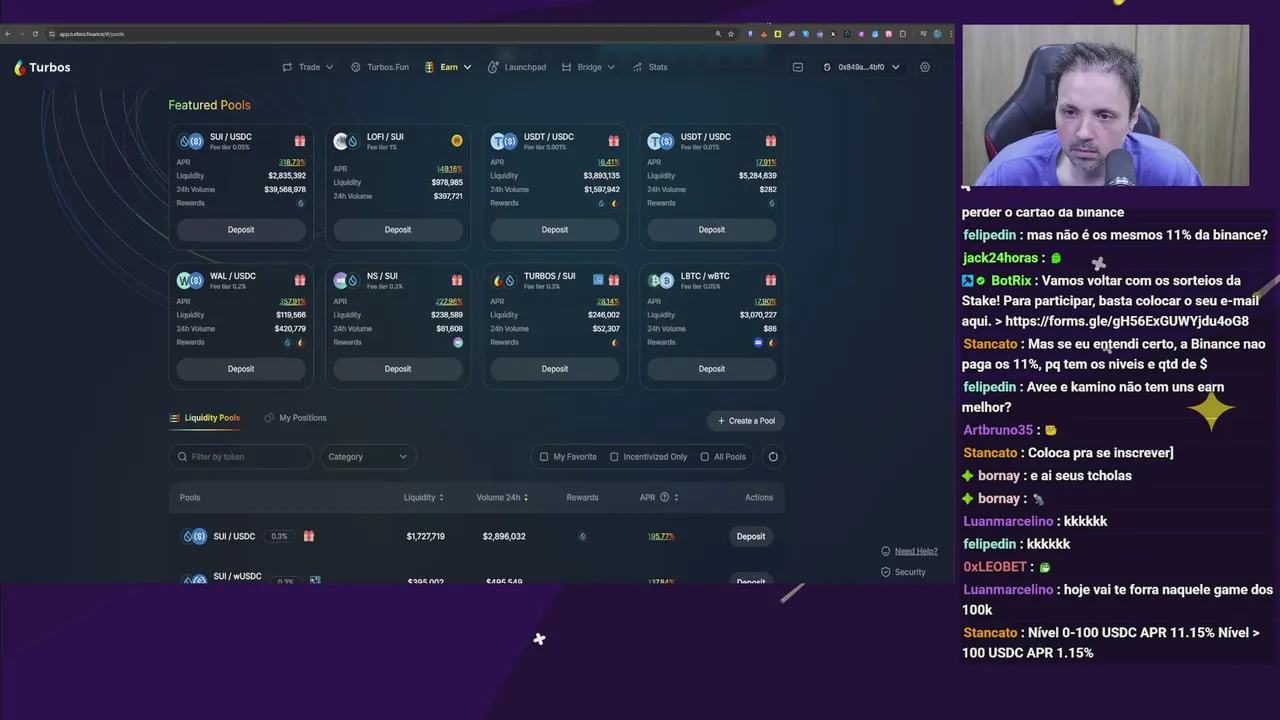Deposit into the LOFI / SUI pool

[398, 230]
